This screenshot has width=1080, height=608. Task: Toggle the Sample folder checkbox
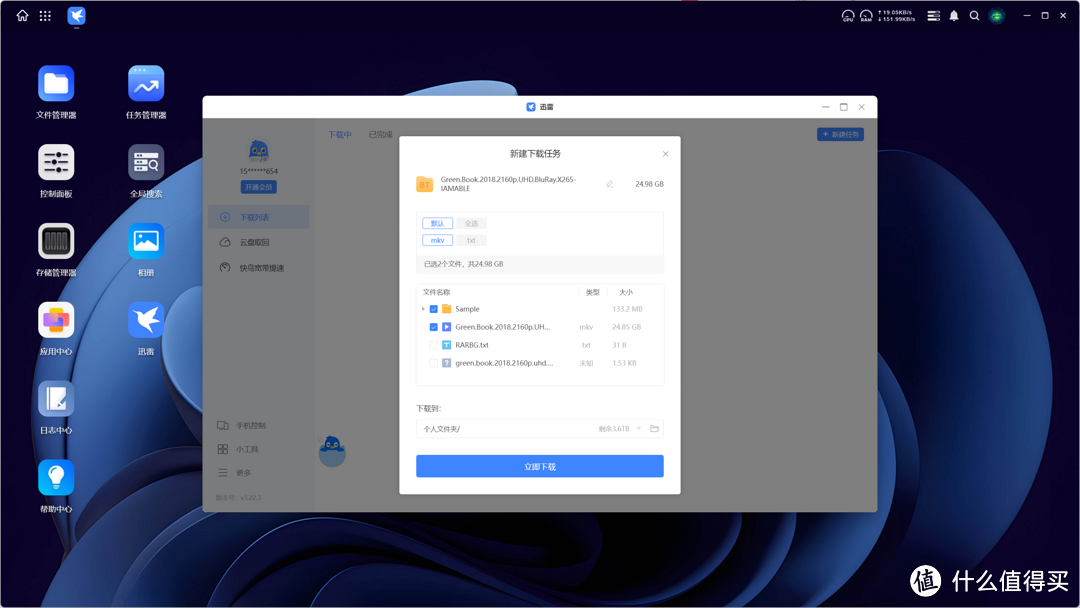[x=433, y=309]
